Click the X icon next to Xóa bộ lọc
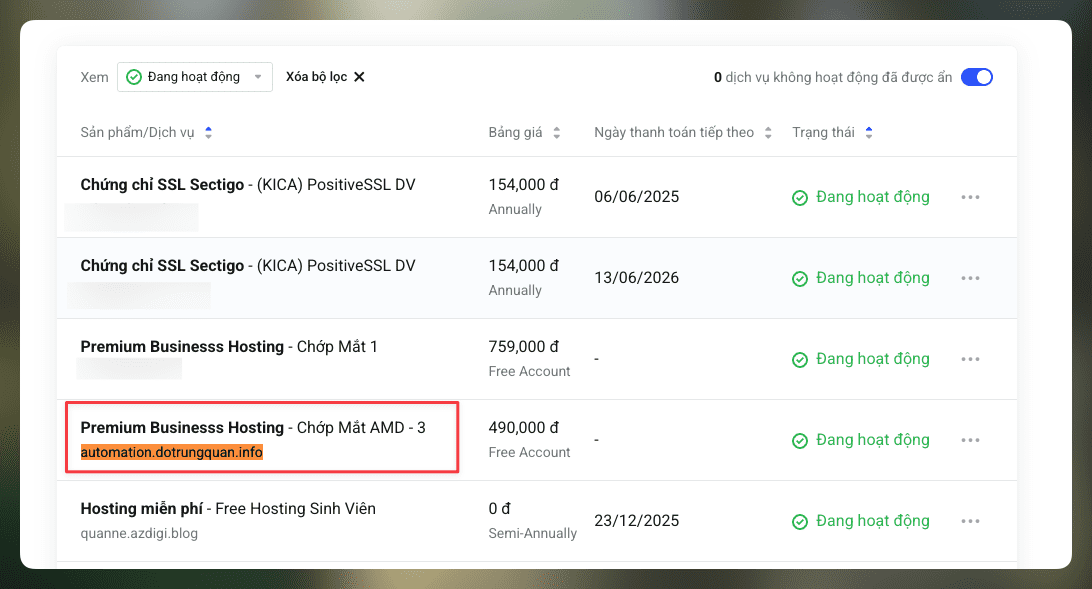 361,76
